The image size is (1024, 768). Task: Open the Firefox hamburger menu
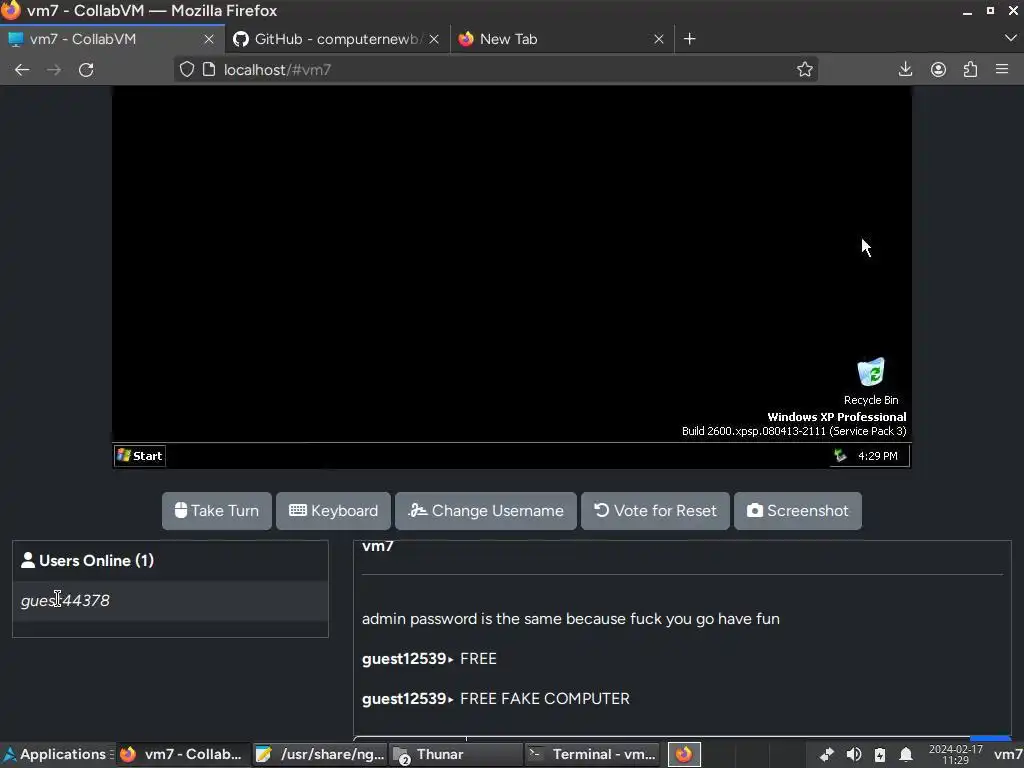1002,69
